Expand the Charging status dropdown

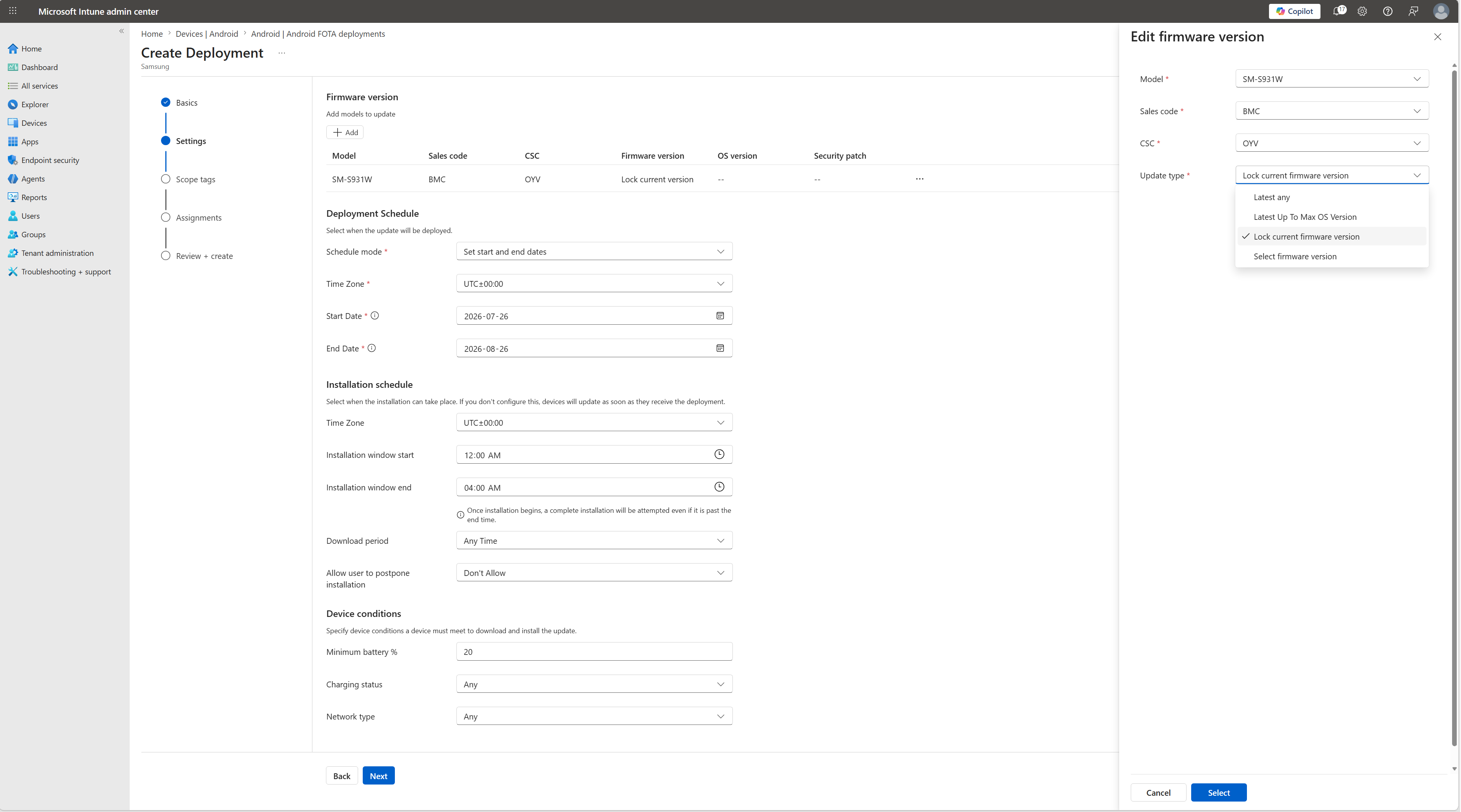594,684
